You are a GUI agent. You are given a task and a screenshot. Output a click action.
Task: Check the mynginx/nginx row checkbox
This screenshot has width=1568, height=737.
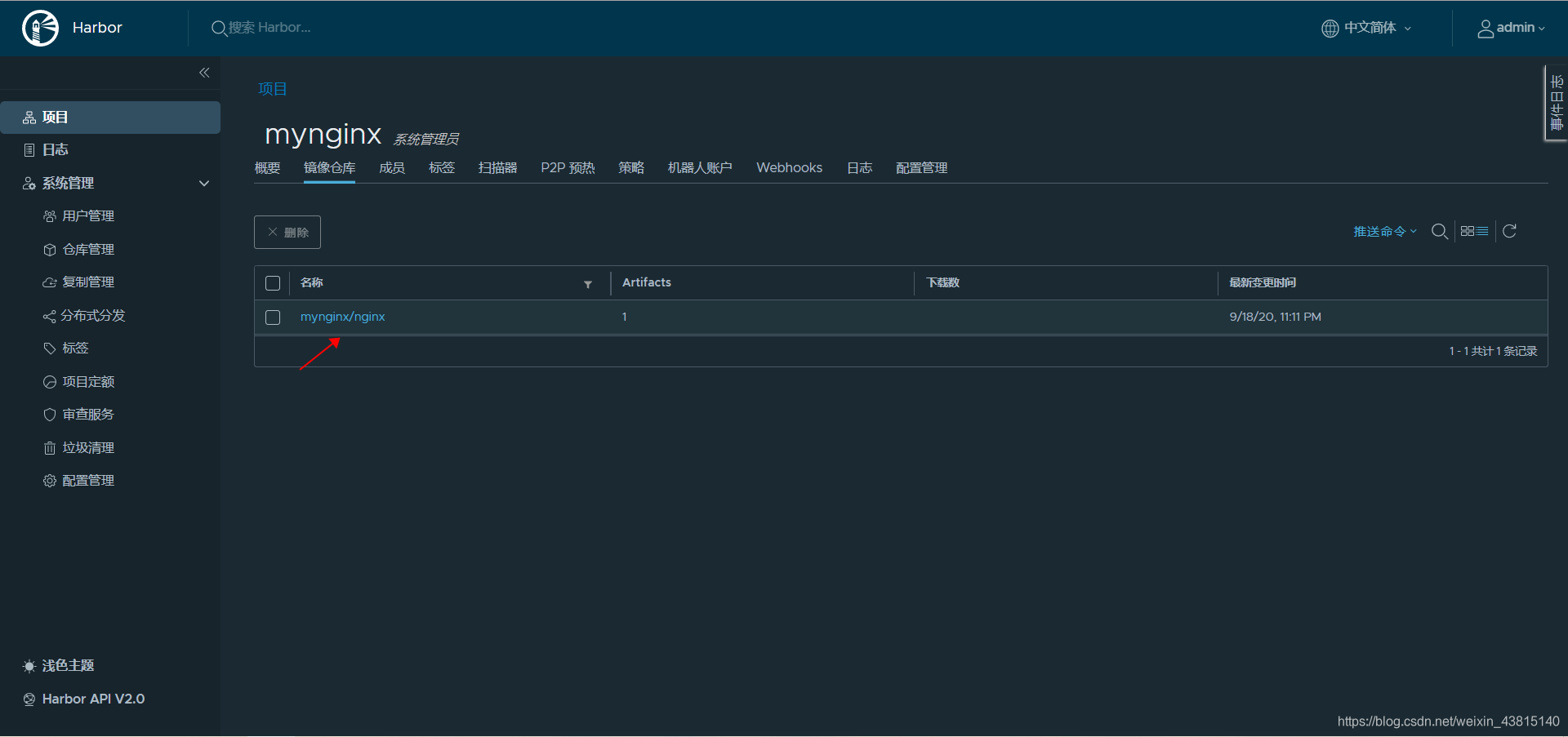point(273,317)
